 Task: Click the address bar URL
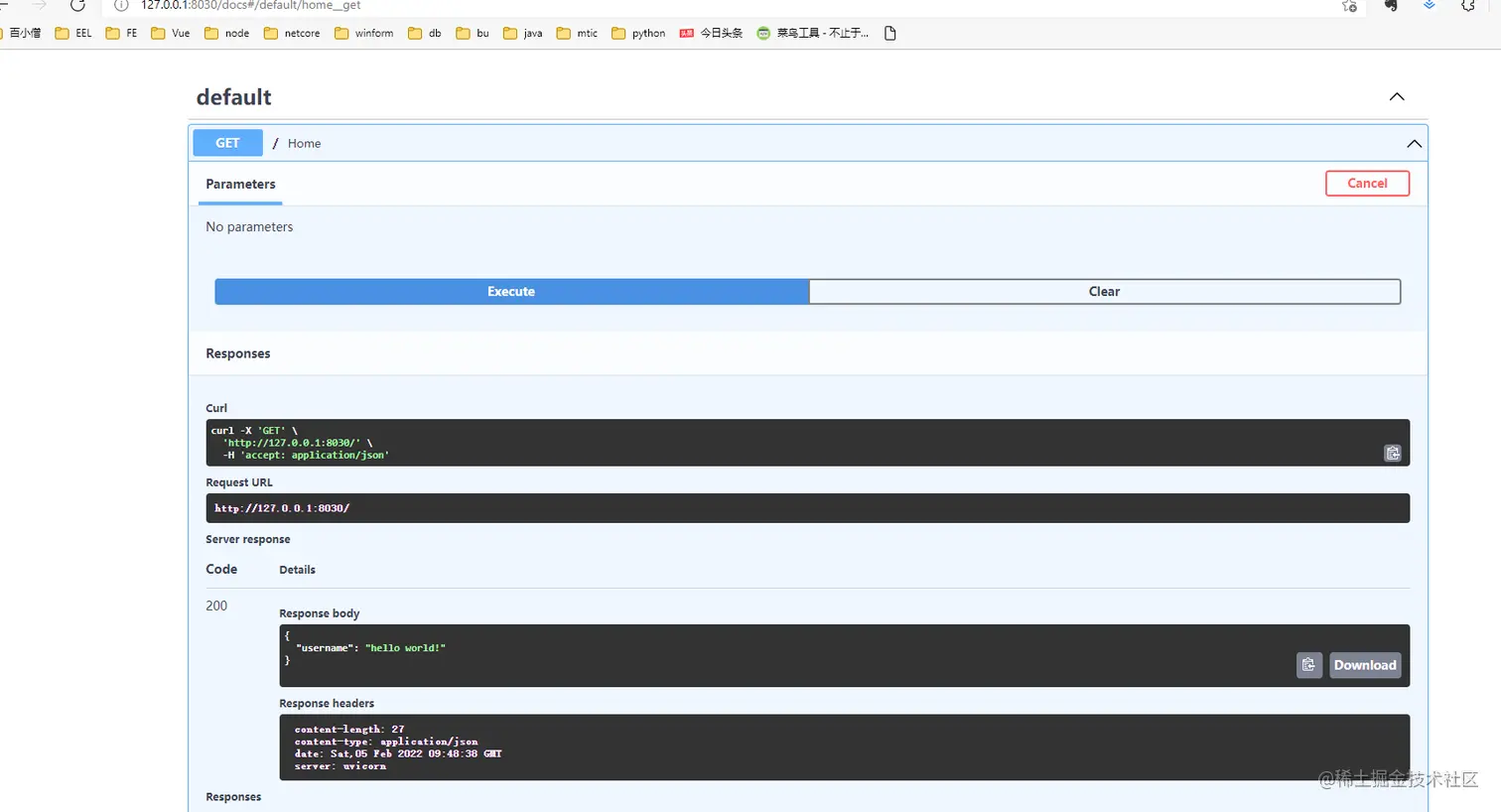coord(250,5)
